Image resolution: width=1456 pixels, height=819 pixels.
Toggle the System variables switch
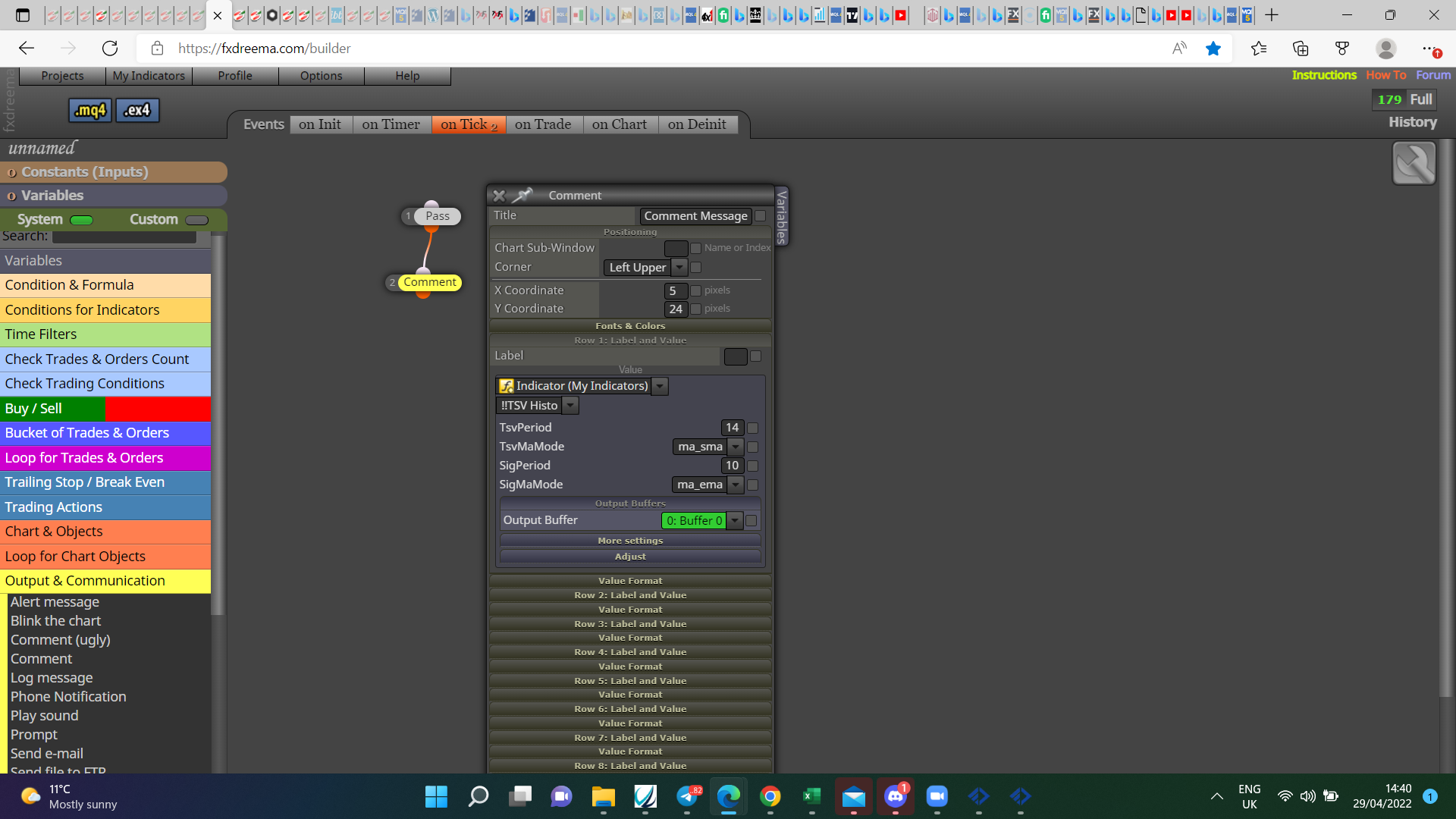(81, 220)
